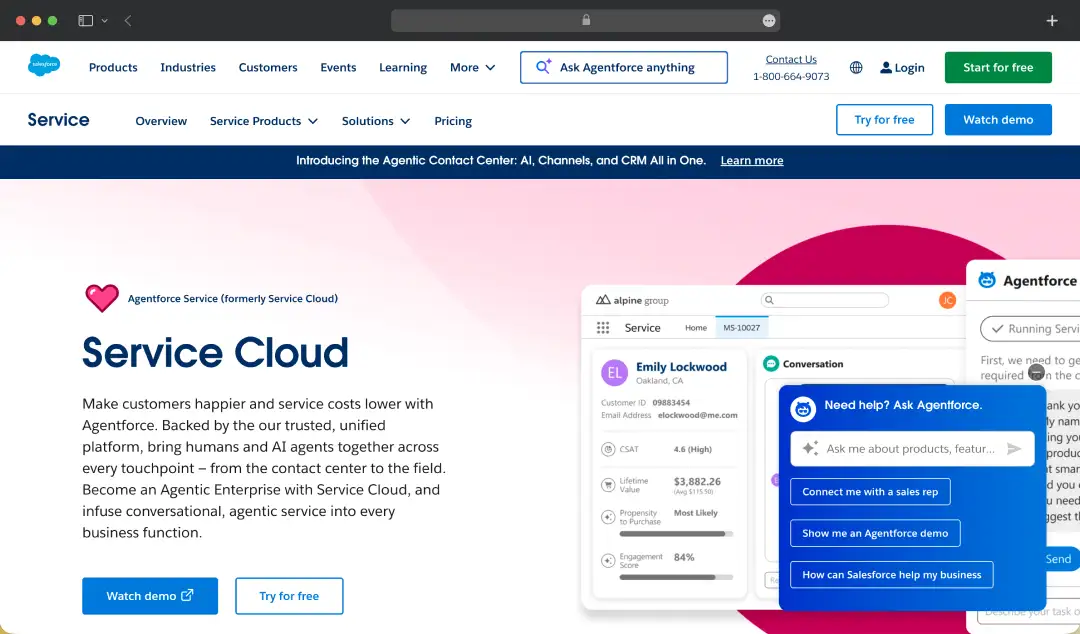
Task: Choose Connect me with a sales rep
Action: (x=869, y=491)
